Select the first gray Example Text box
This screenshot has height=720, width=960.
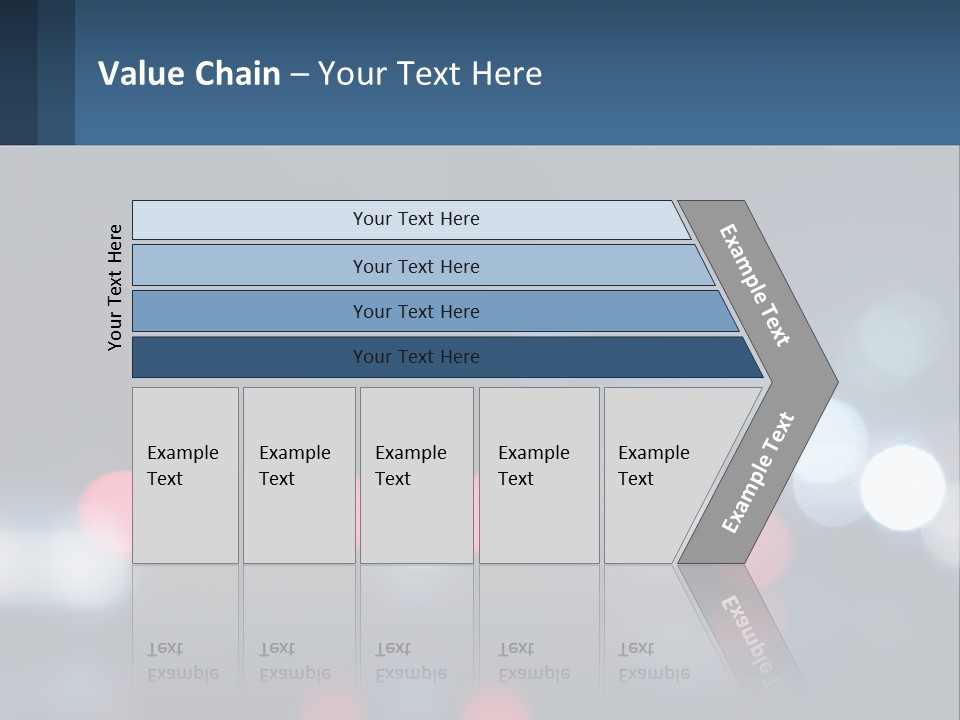click(186, 475)
